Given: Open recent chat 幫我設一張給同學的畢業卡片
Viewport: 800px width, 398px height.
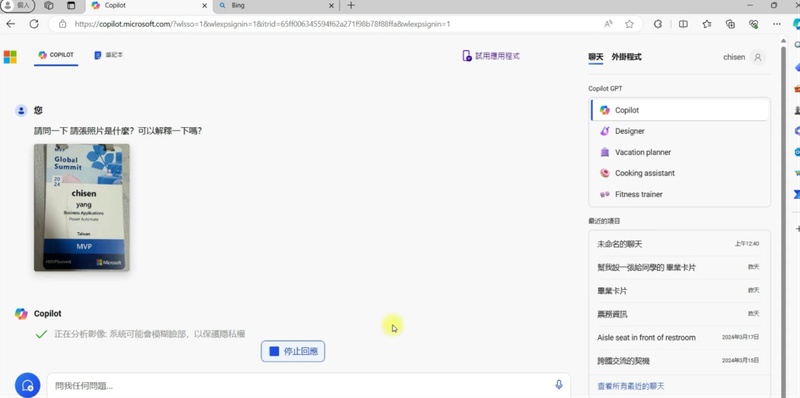Looking at the screenshot, I should pos(679,267).
